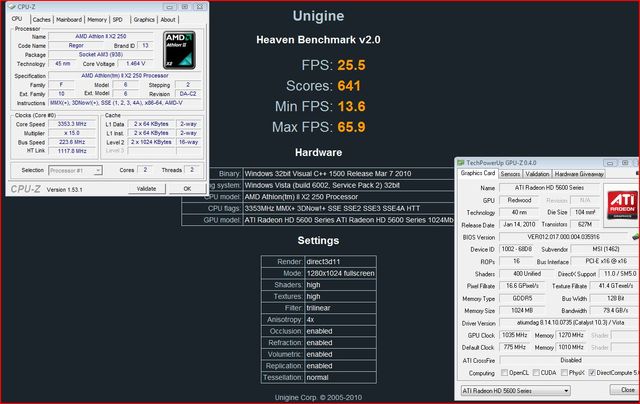Toggle the CUDA checkbox in GPU-Z

pos(536,373)
